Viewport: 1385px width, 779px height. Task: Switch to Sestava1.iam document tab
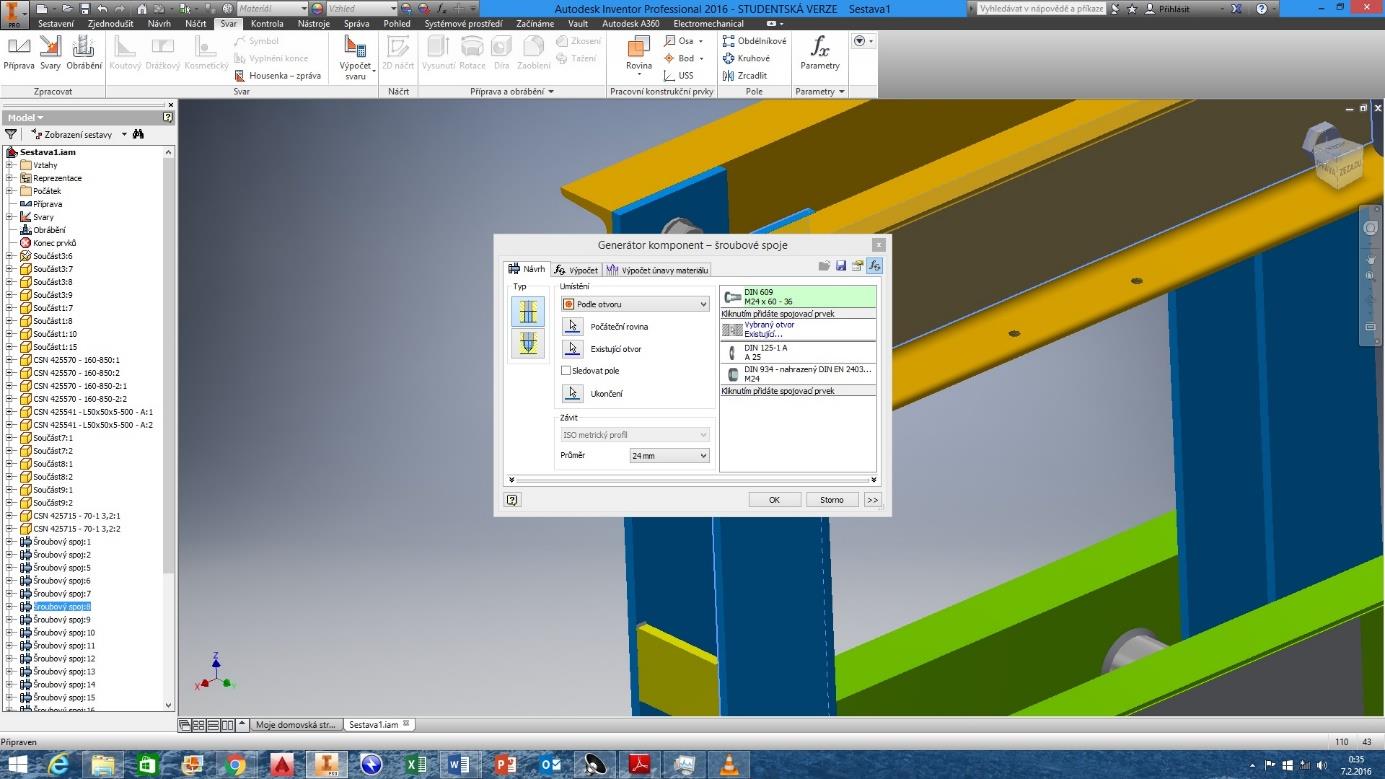click(379, 724)
